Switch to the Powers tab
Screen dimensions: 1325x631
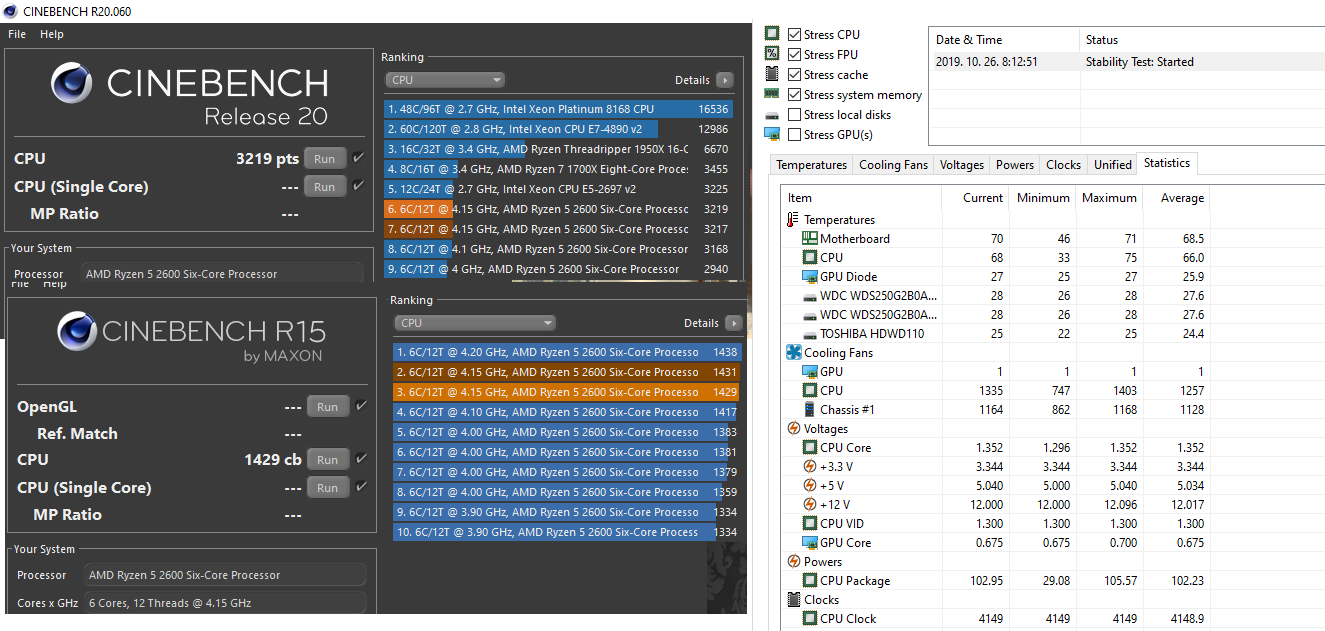coord(1015,165)
